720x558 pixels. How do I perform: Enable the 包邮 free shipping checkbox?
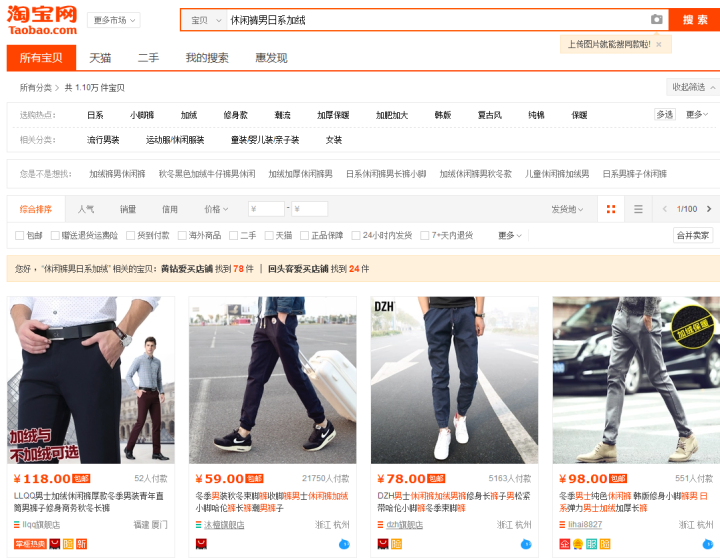pyautogui.click(x=20, y=236)
